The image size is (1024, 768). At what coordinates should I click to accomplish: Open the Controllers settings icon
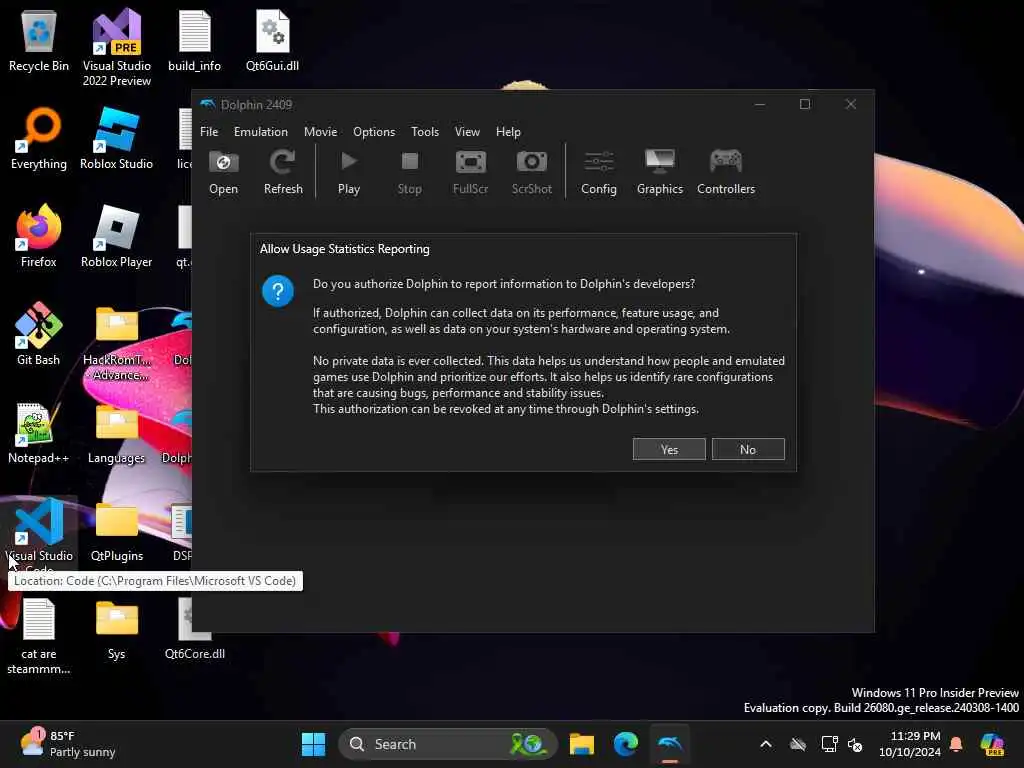(726, 172)
